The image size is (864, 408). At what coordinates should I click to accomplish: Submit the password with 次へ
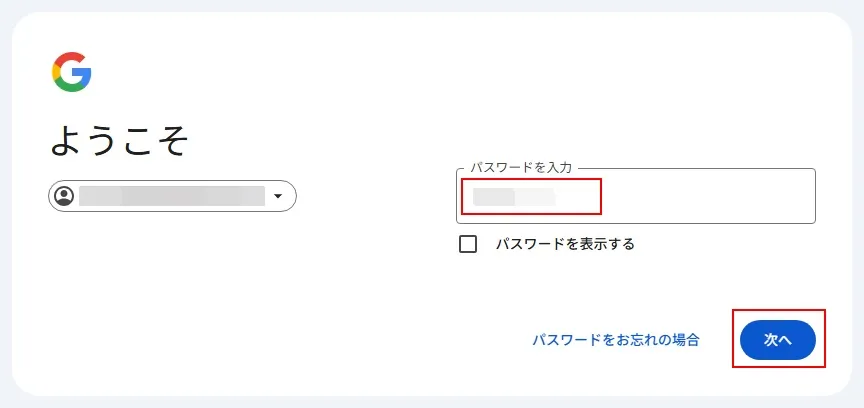click(x=778, y=340)
